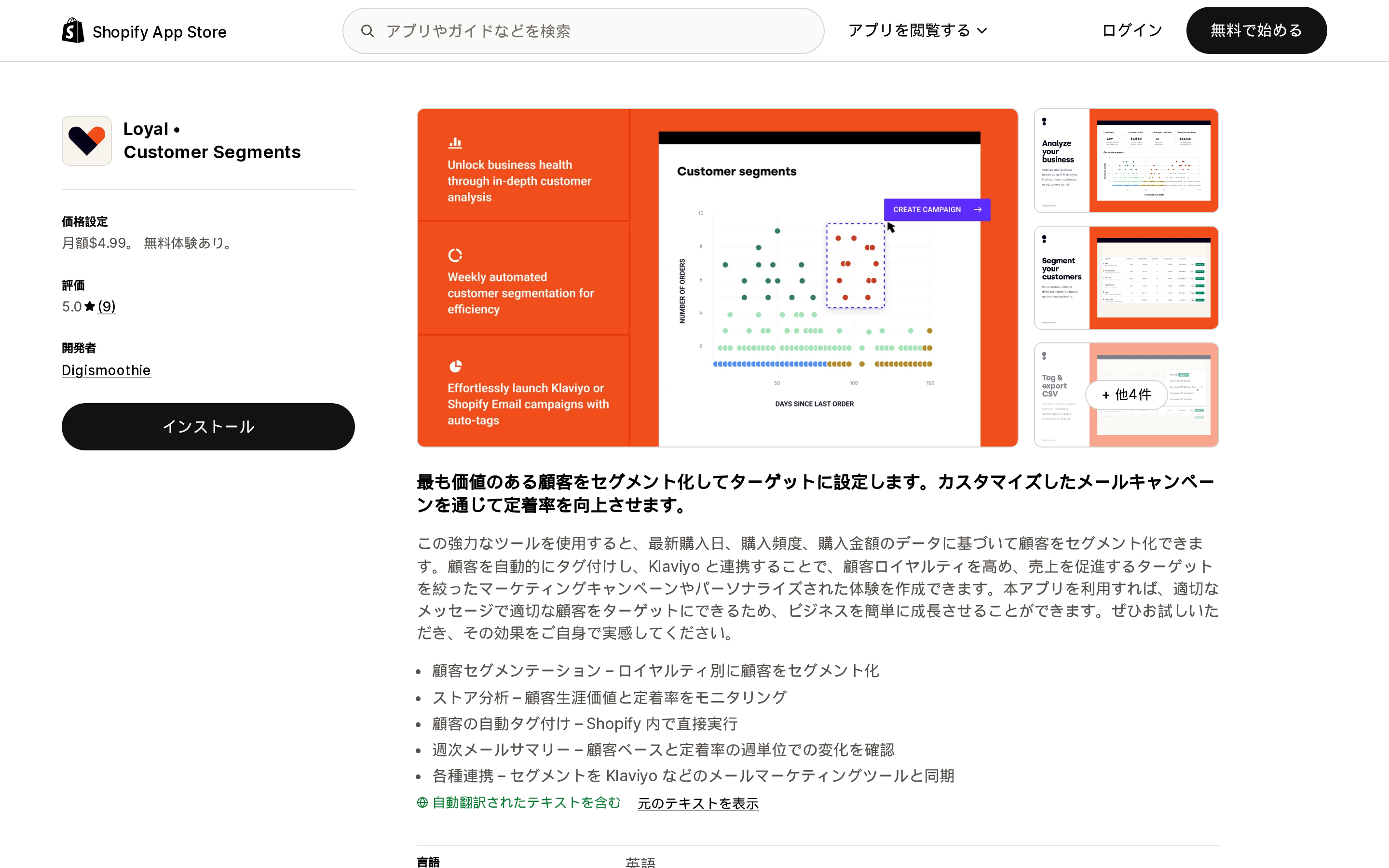Viewport: 1389px width, 868px height.
Task: Click the bar chart icon in main screenshot
Action: [455, 142]
